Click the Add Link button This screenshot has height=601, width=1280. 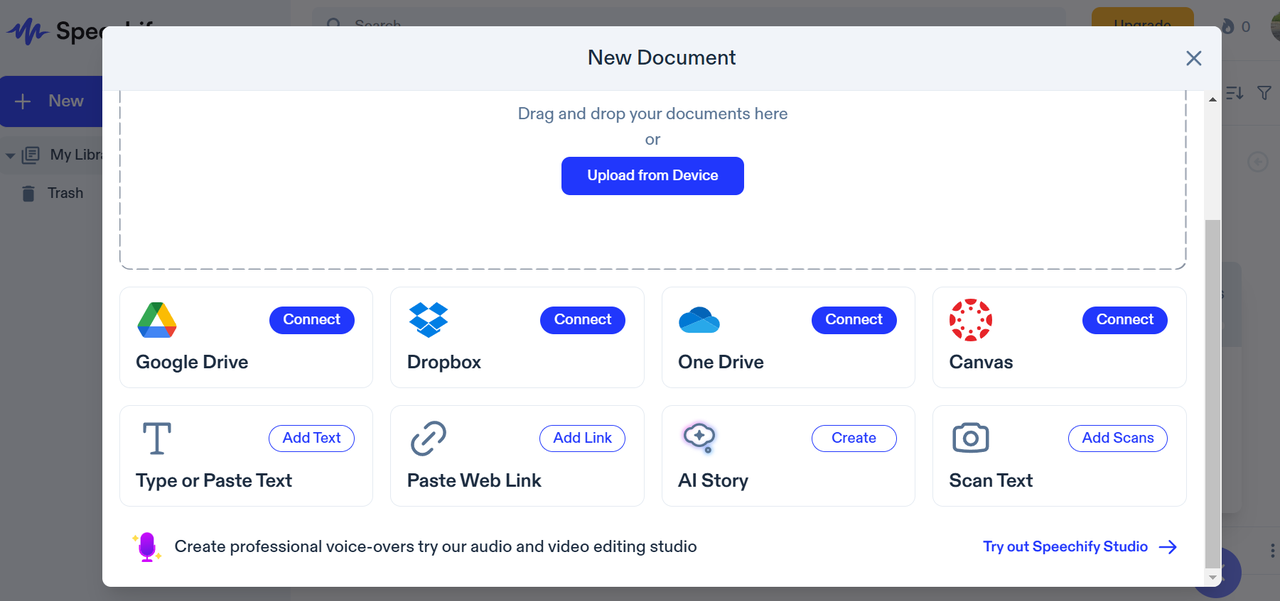click(583, 438)
